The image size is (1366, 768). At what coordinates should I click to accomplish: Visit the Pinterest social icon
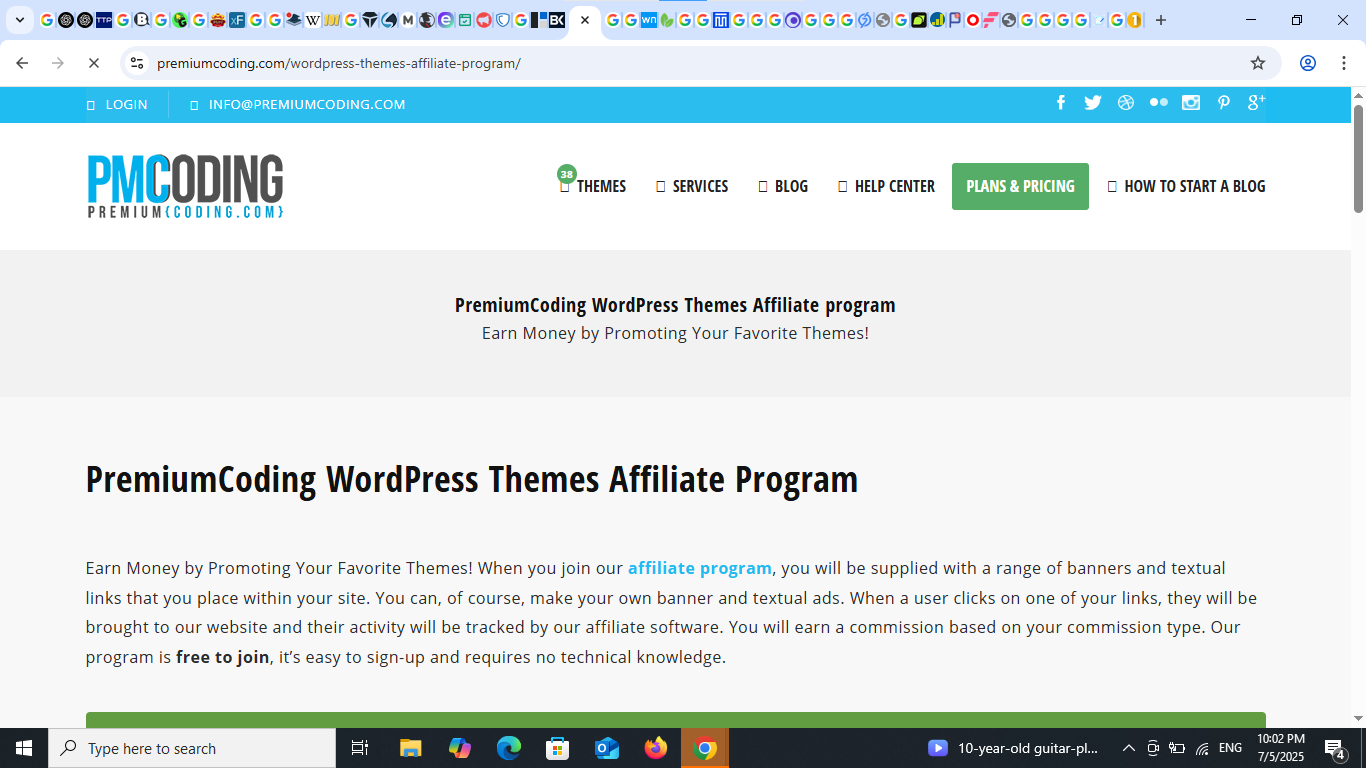coord(1223,103)
